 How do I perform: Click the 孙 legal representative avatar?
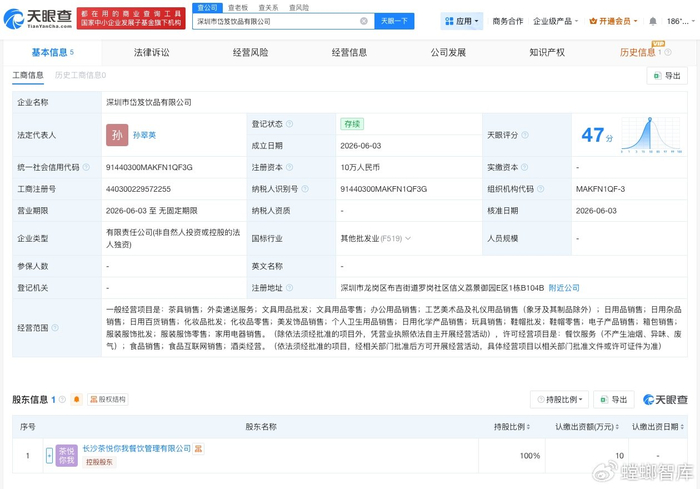[x=117, y=135]
